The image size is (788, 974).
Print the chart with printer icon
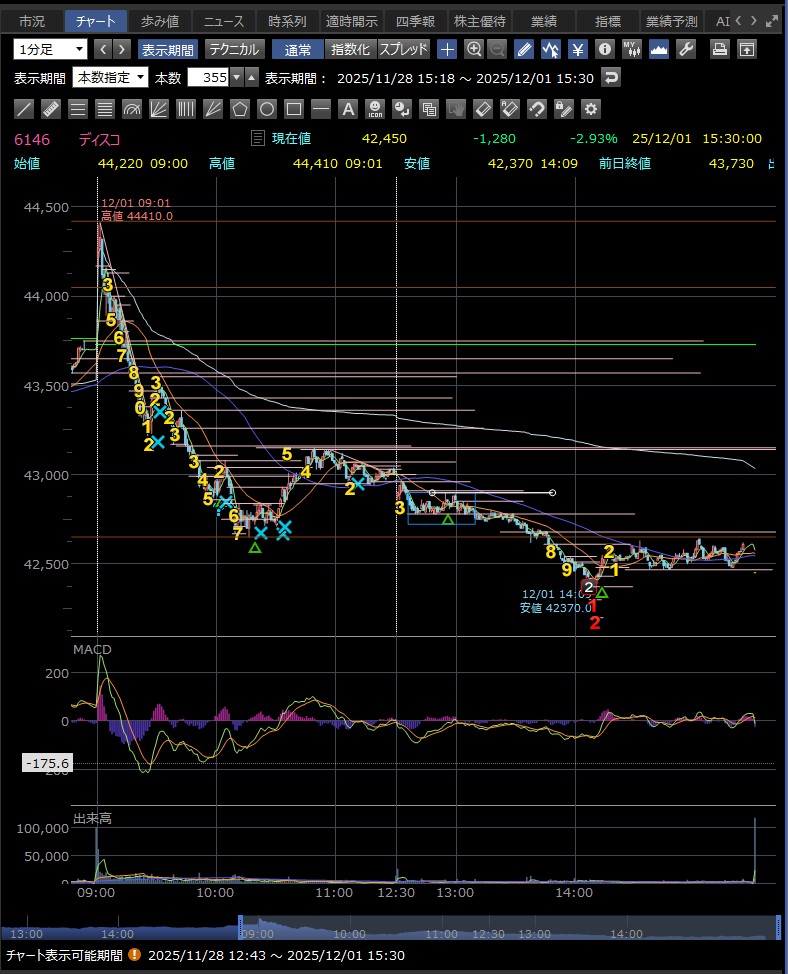point(719,49)
